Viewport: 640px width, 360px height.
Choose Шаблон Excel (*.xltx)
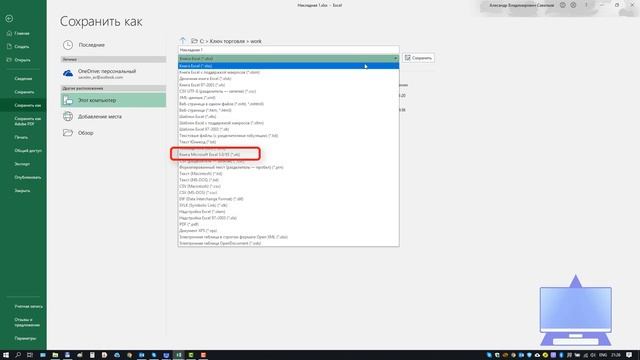[289, 116]
